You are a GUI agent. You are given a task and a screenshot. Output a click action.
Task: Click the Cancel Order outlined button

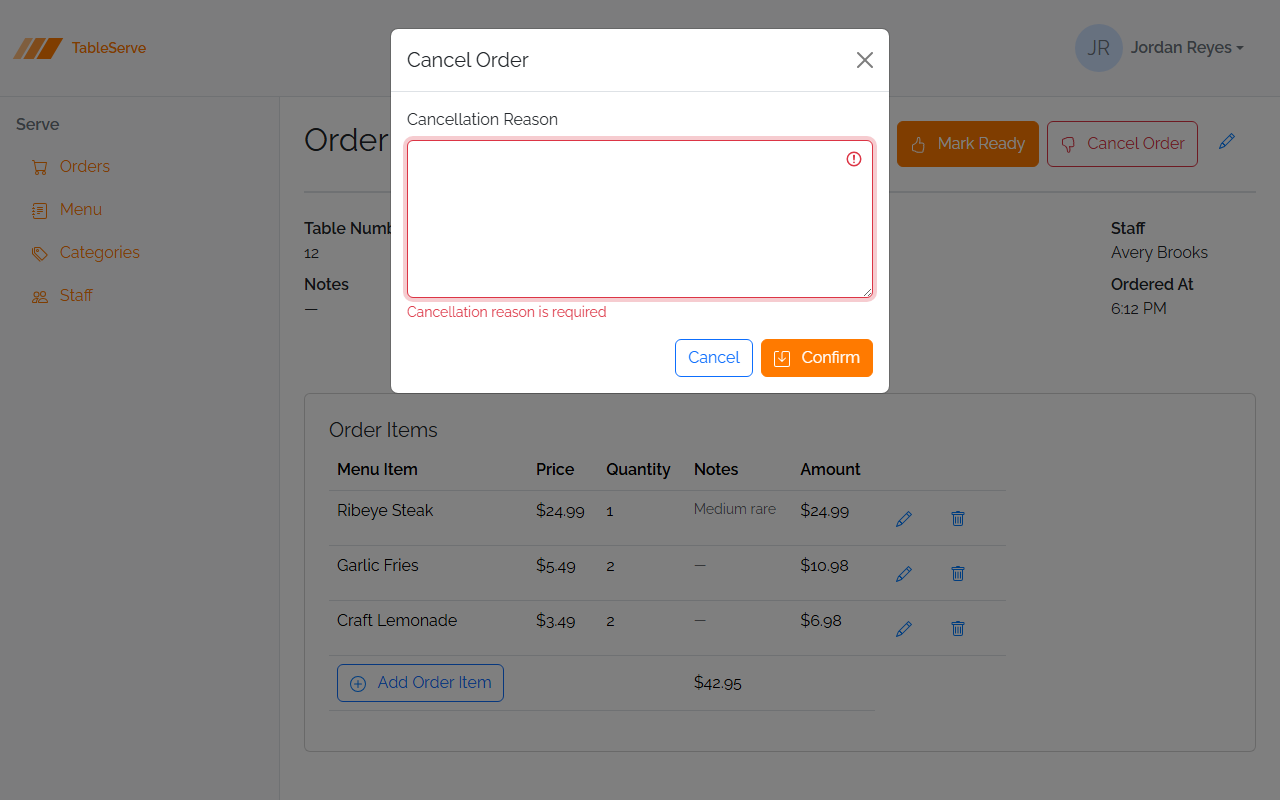[1122, 144]
